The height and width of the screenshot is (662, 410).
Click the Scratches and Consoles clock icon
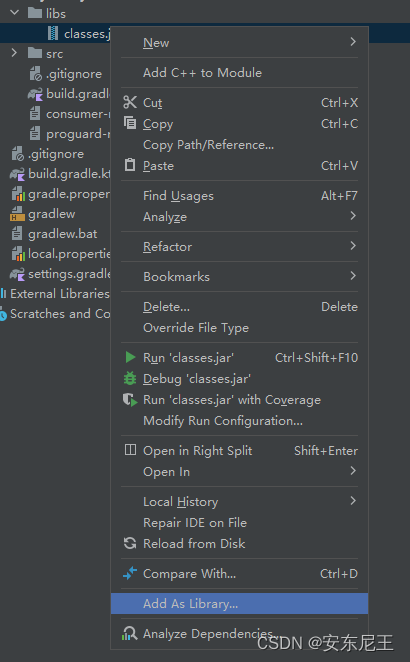3,315
